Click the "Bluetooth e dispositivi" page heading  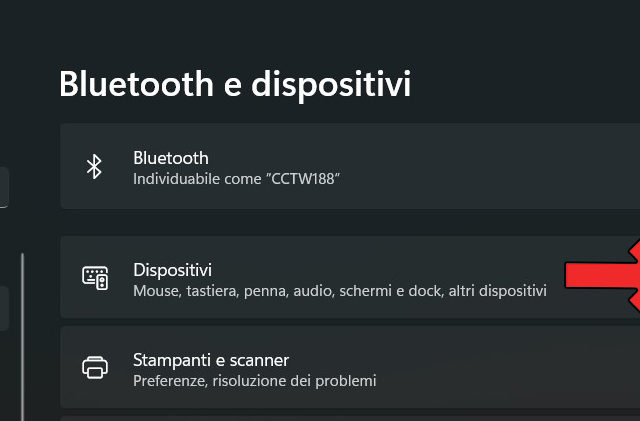click(235, 84)
